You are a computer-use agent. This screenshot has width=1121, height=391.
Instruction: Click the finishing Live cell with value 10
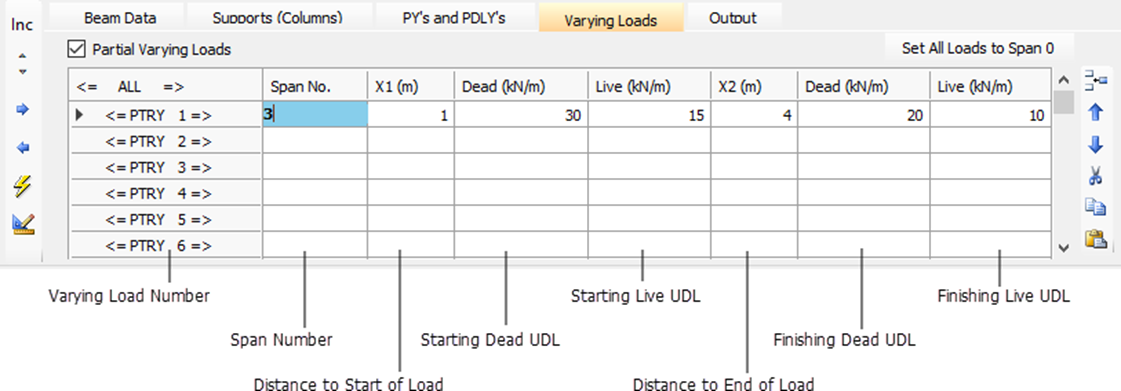click(x=990, y=114)
